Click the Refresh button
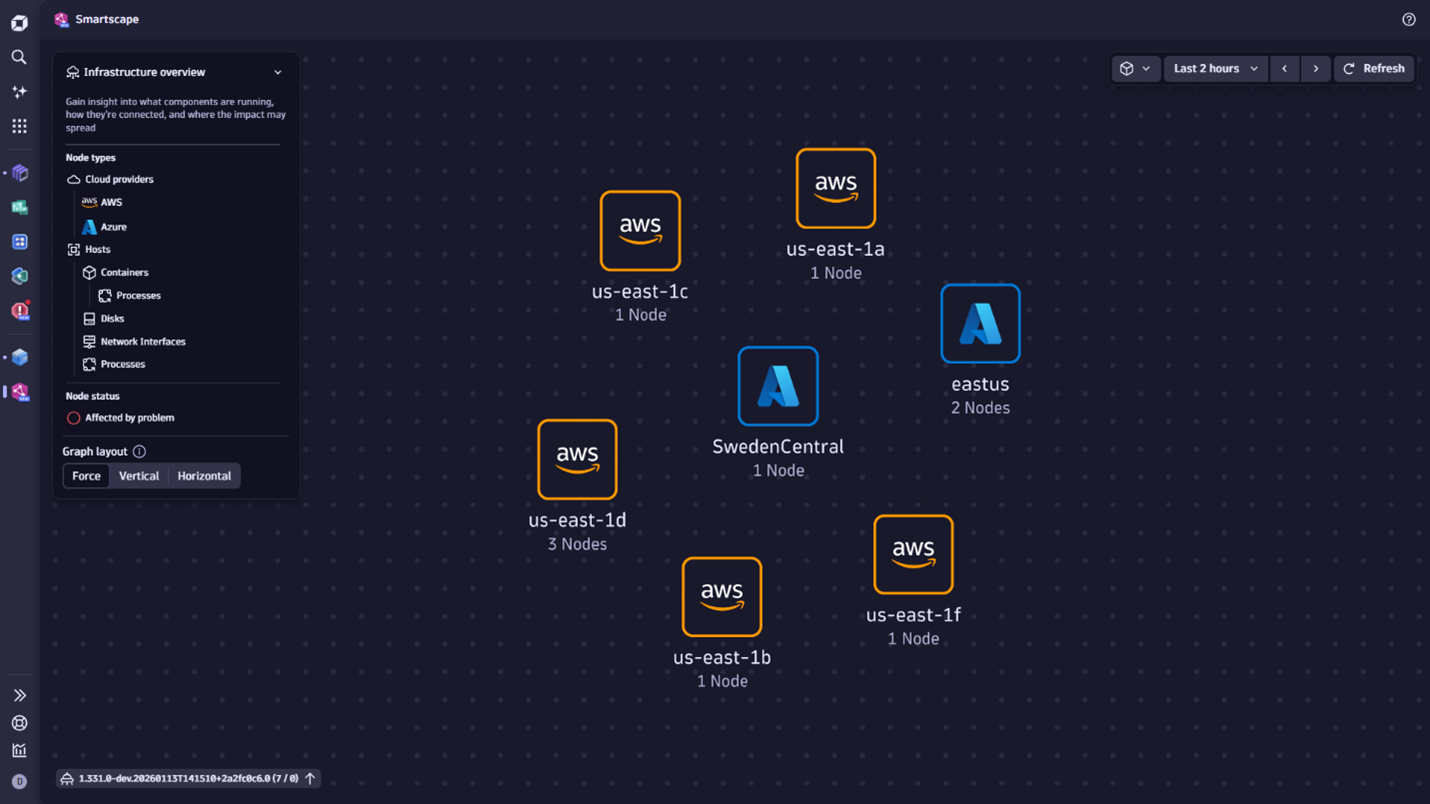Screen dimensions: 1430x804 point(1373,68)
